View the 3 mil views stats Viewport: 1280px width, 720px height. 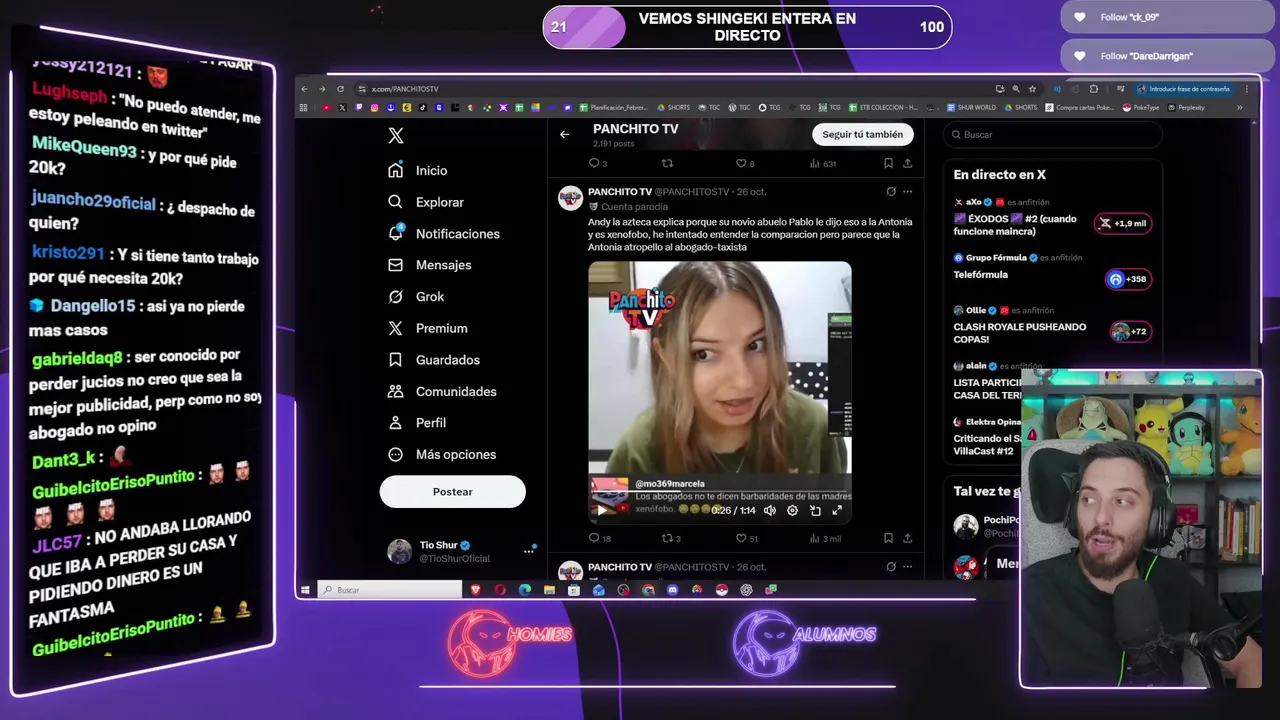tap(825, 539)
